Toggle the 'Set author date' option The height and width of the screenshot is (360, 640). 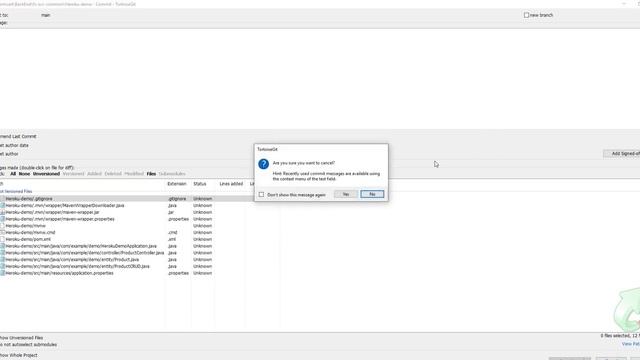(x=14, y=145)
